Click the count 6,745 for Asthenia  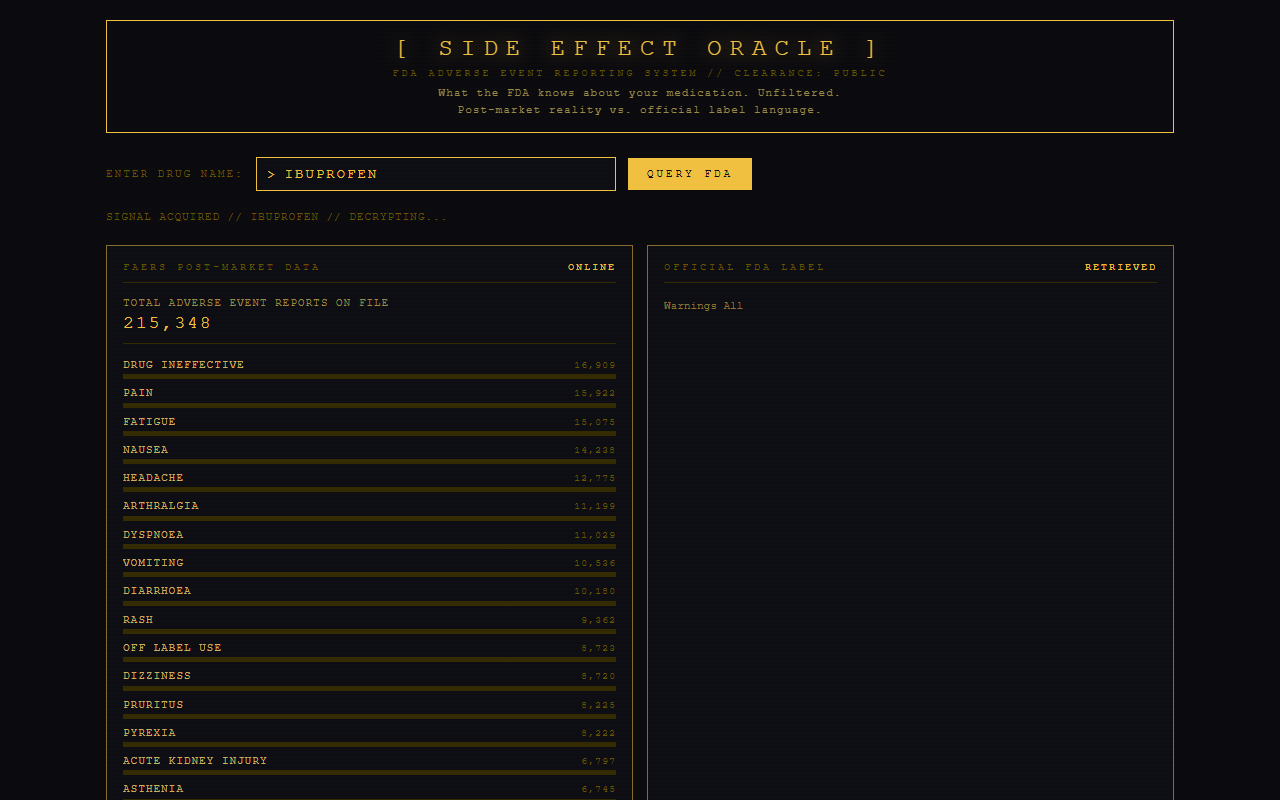click(x=599, y=789)
